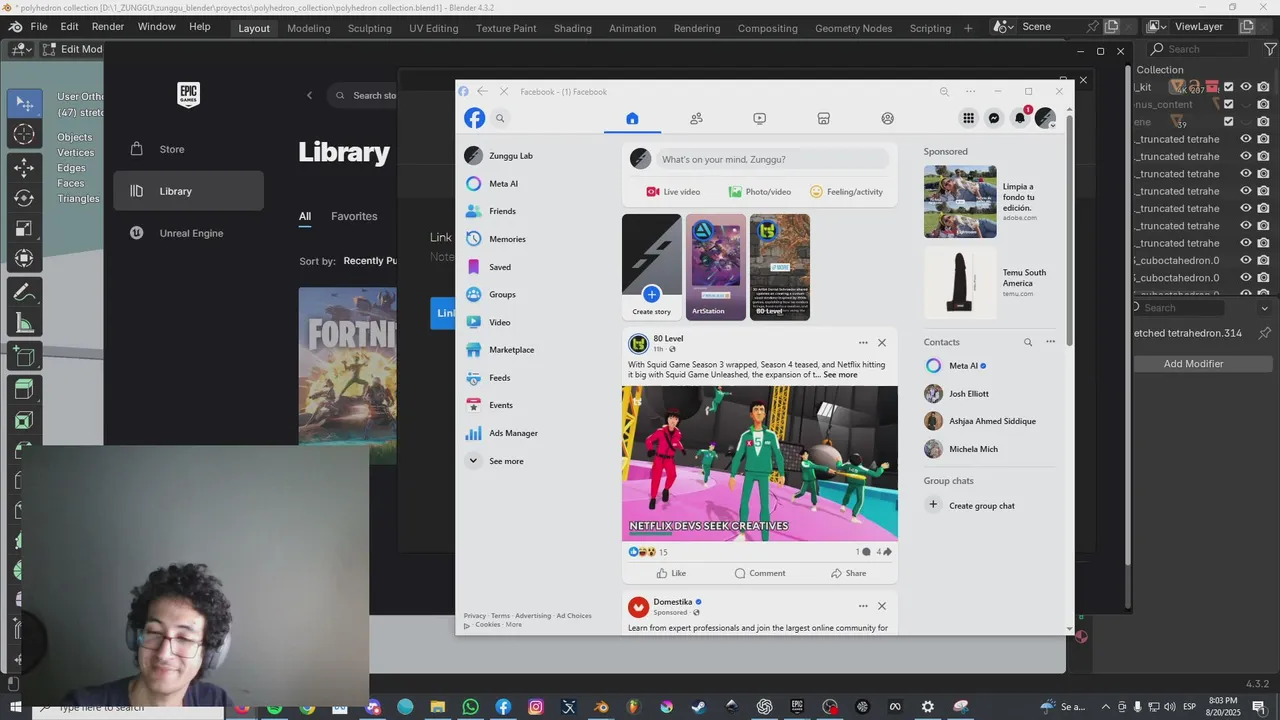This screenshot has height=720, width=1280.
Task: Open Contacts options three-dot icon
Action: pos(1050,342)
